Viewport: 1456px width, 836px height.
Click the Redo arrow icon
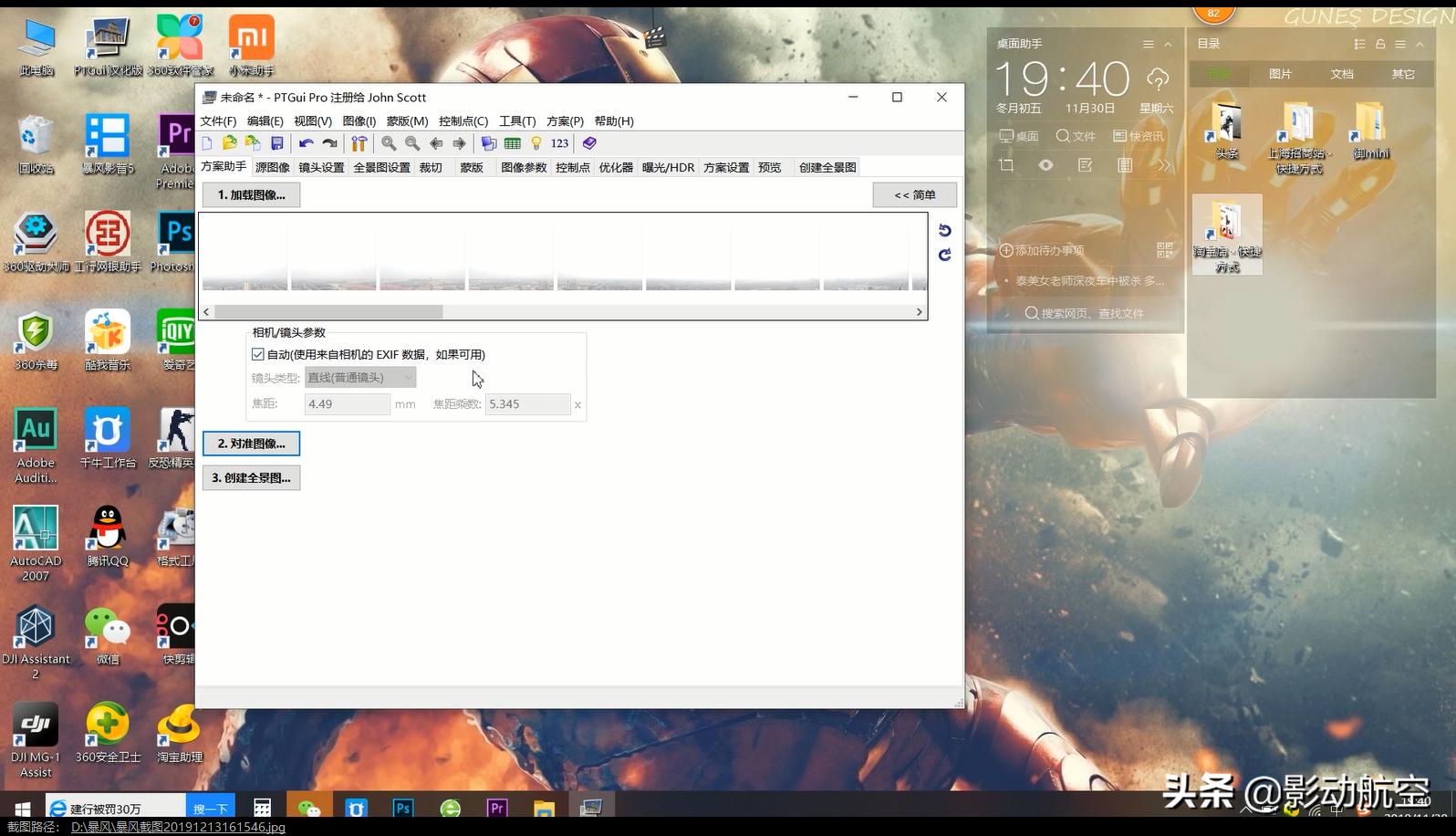click(x=330, y=143)
